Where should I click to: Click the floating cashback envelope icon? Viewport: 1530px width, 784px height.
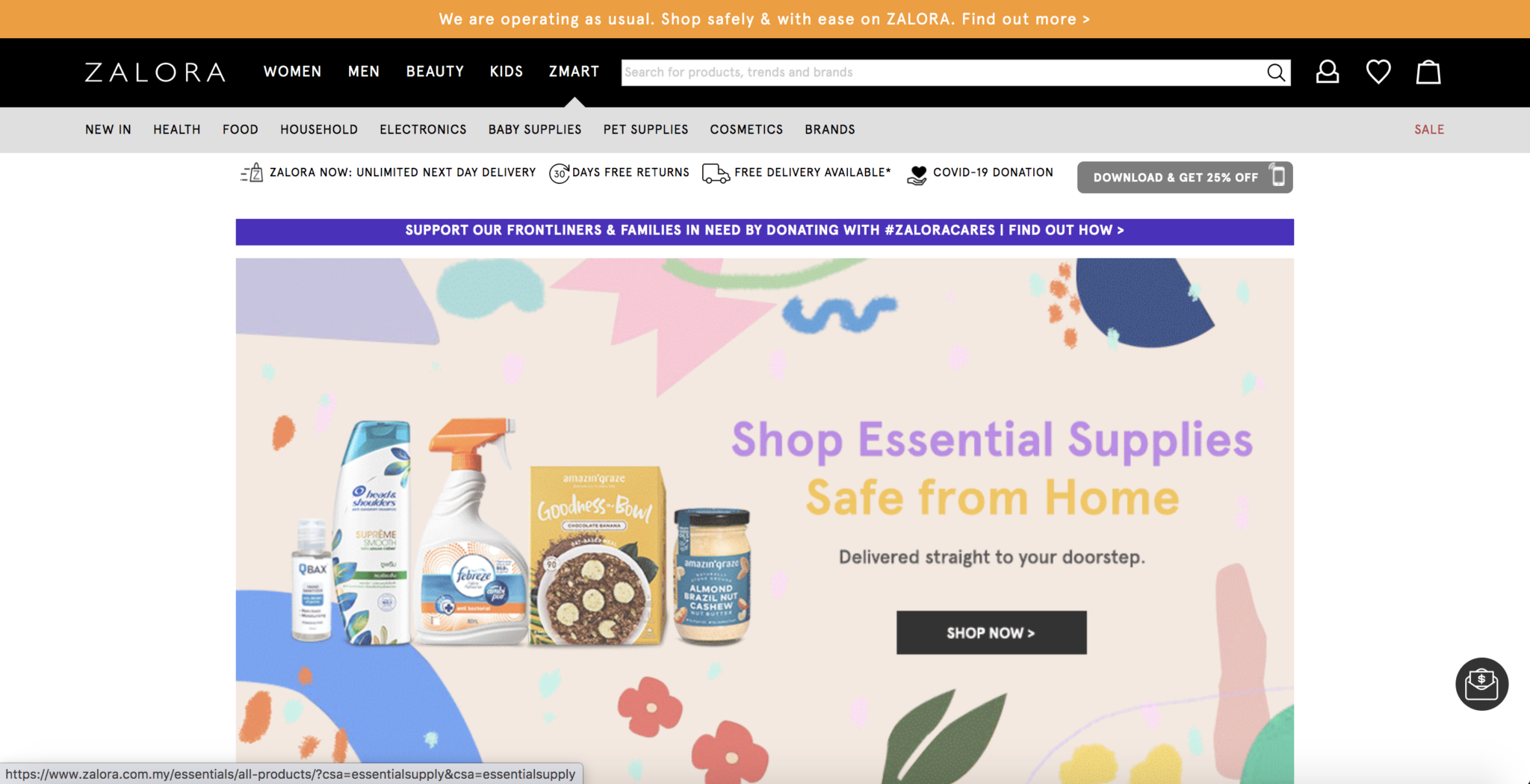pyautogui.click(x=1481, y=684)
